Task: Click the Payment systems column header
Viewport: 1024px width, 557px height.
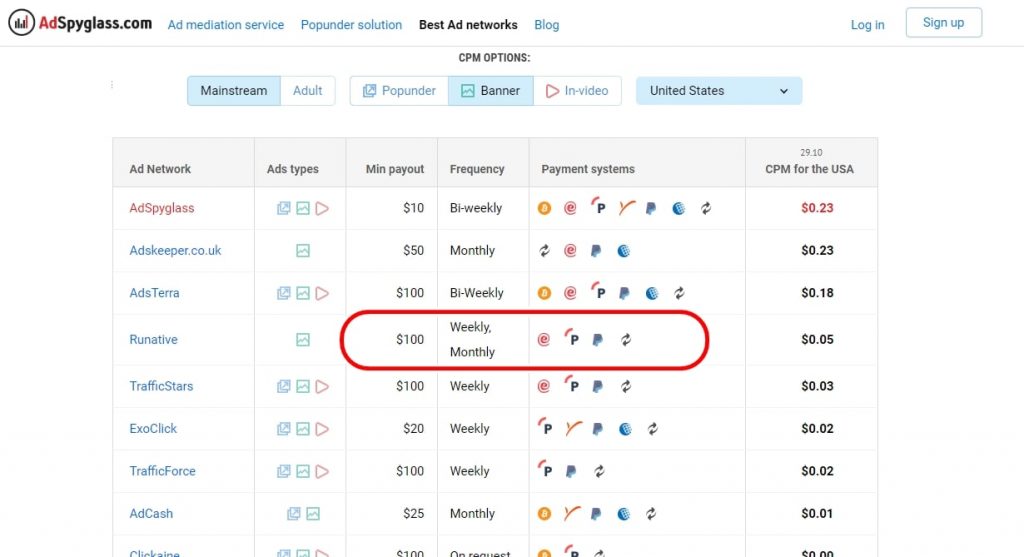Action: (588, 169)
